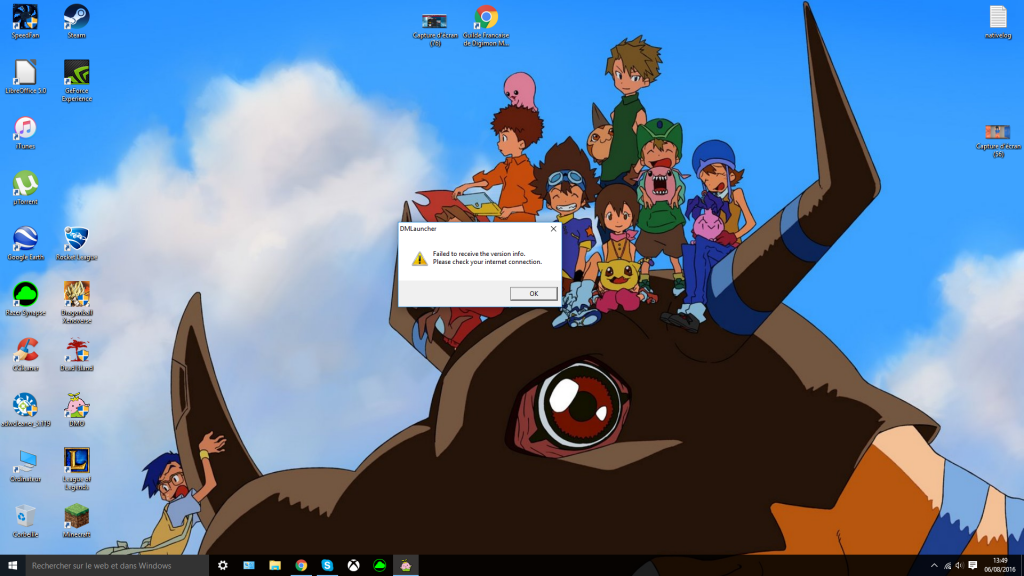Click the Rechercher sur le web search box
This screenshot has width=1024, height=576.
pyautogui.click(x=117, y=566)
